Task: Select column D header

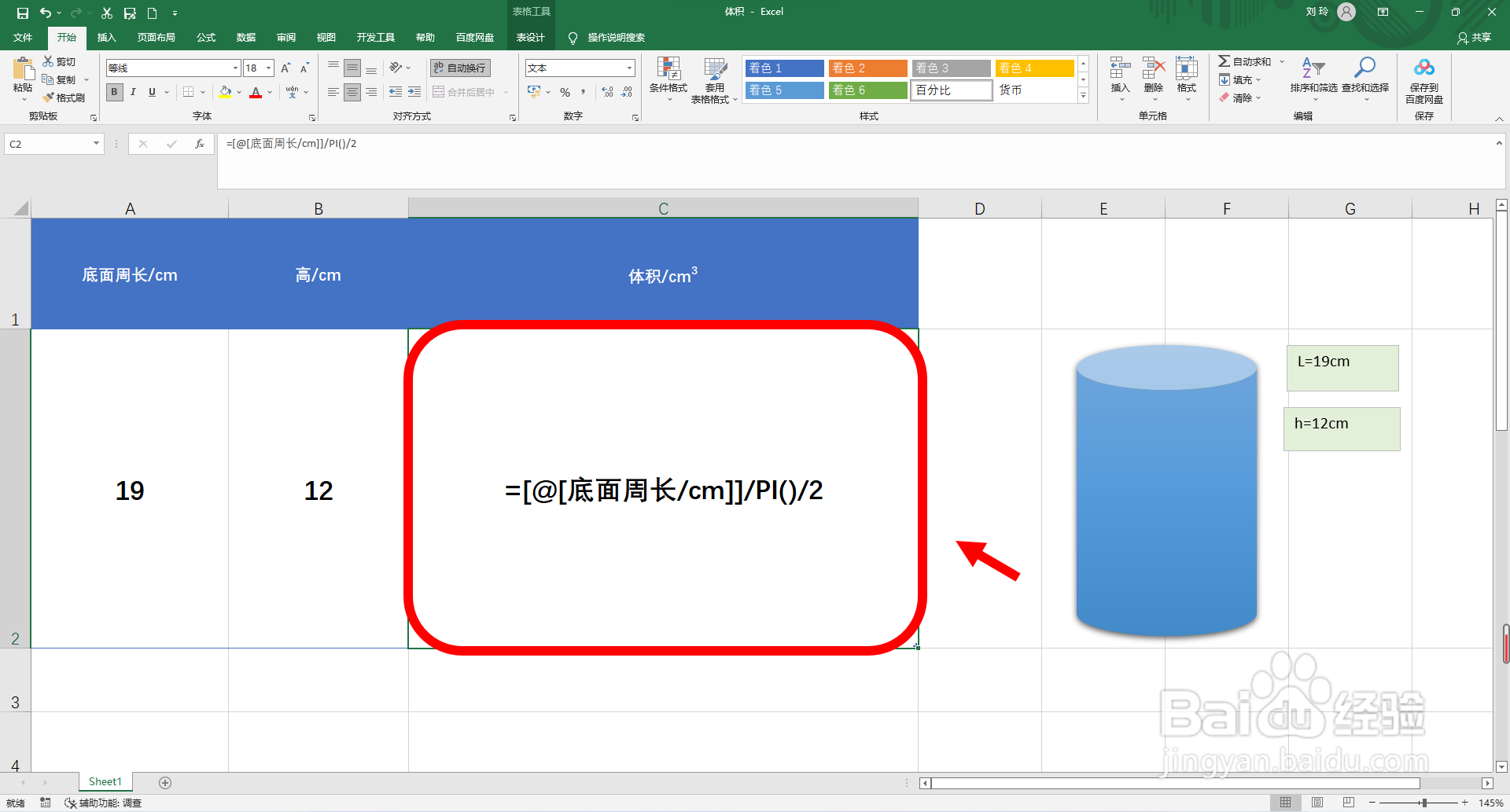Action: (x=980, y=208)
